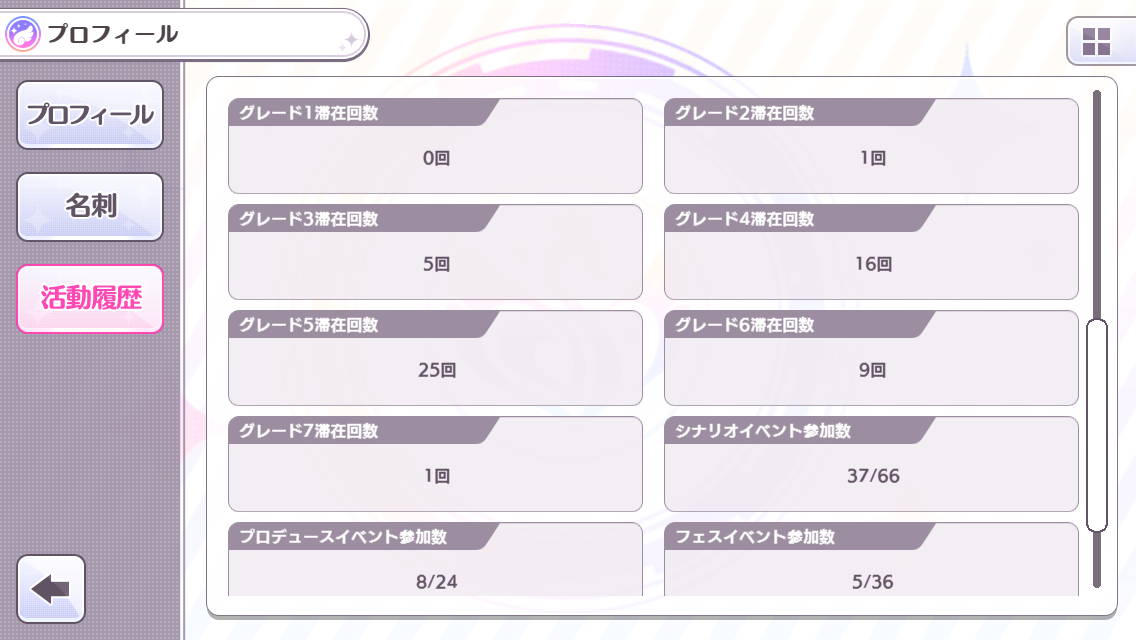Click the vertical scrollbar thumb
The image size is (1136, 640).
1097,425
